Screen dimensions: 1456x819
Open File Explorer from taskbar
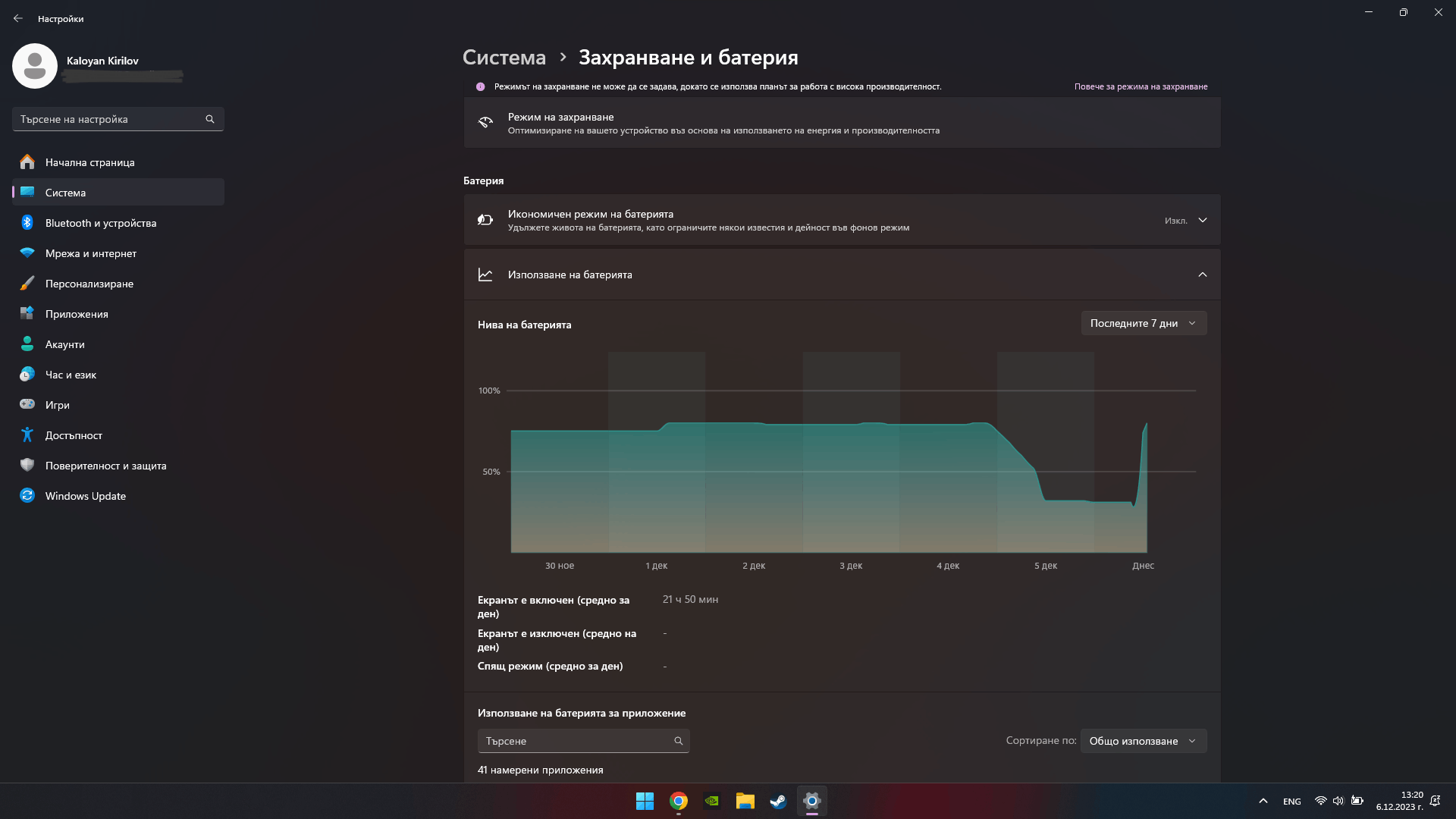(x=745, y=801)
